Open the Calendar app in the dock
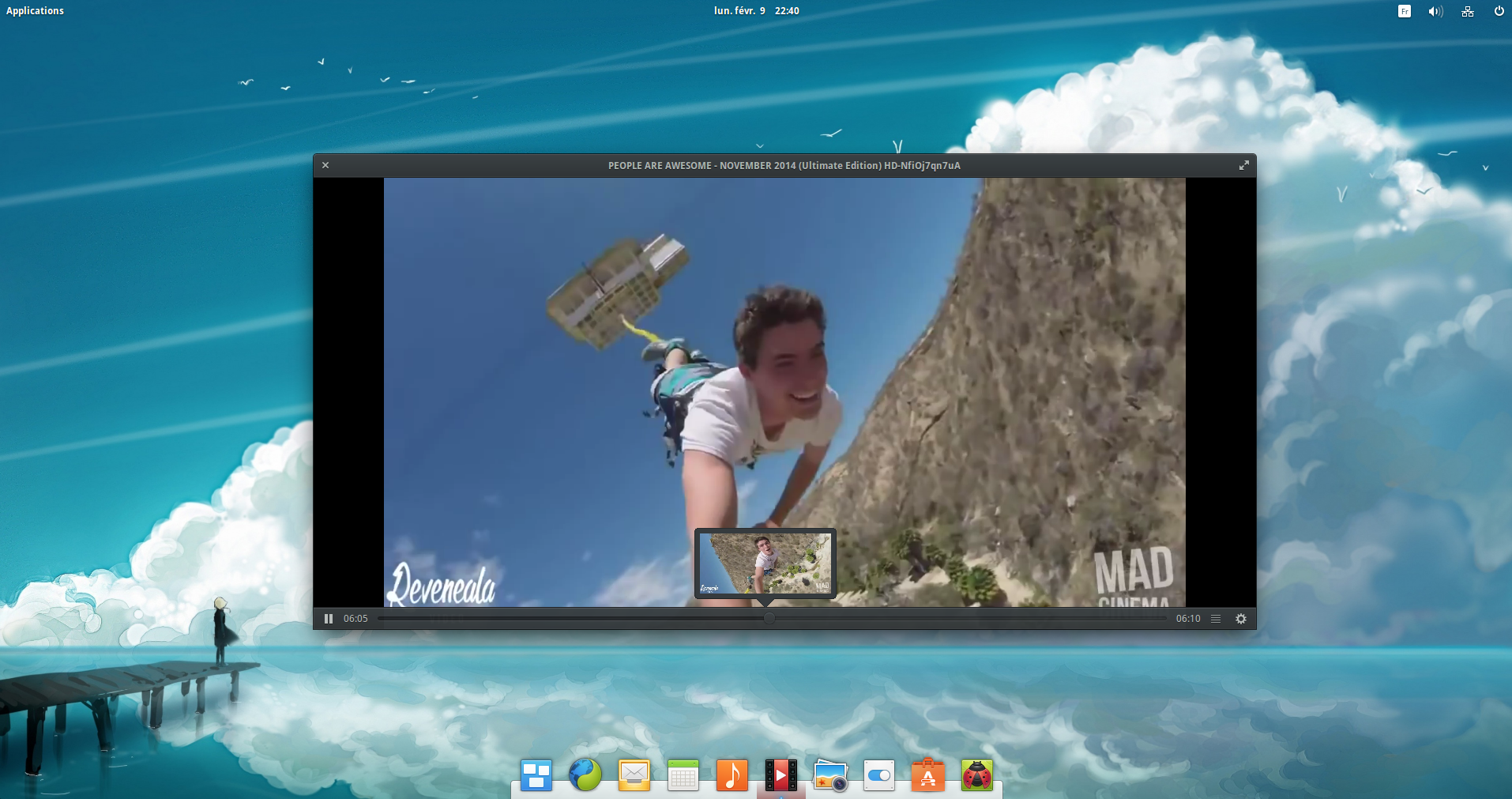This screenshot has width=1512, height=799. pos(683,775)
